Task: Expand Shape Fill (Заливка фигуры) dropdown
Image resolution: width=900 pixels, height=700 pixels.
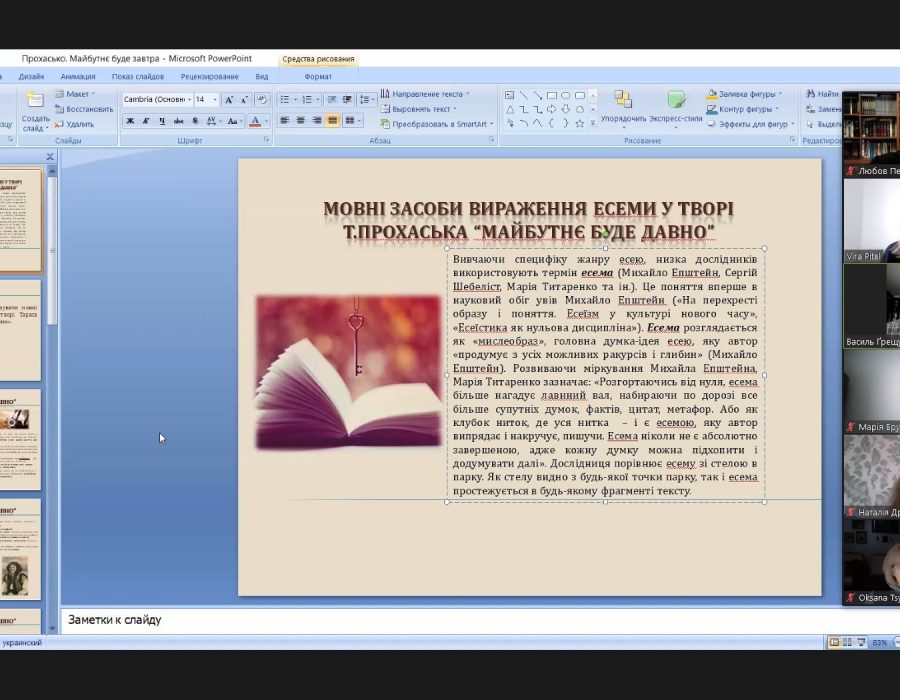Action: tap(780, 94)
